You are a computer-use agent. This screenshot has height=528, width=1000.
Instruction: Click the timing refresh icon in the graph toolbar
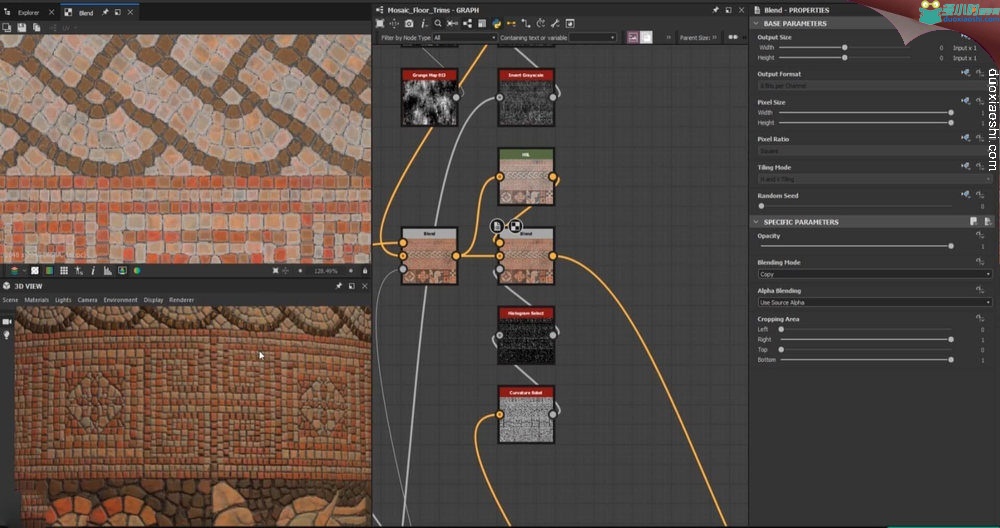pos(540,24)
